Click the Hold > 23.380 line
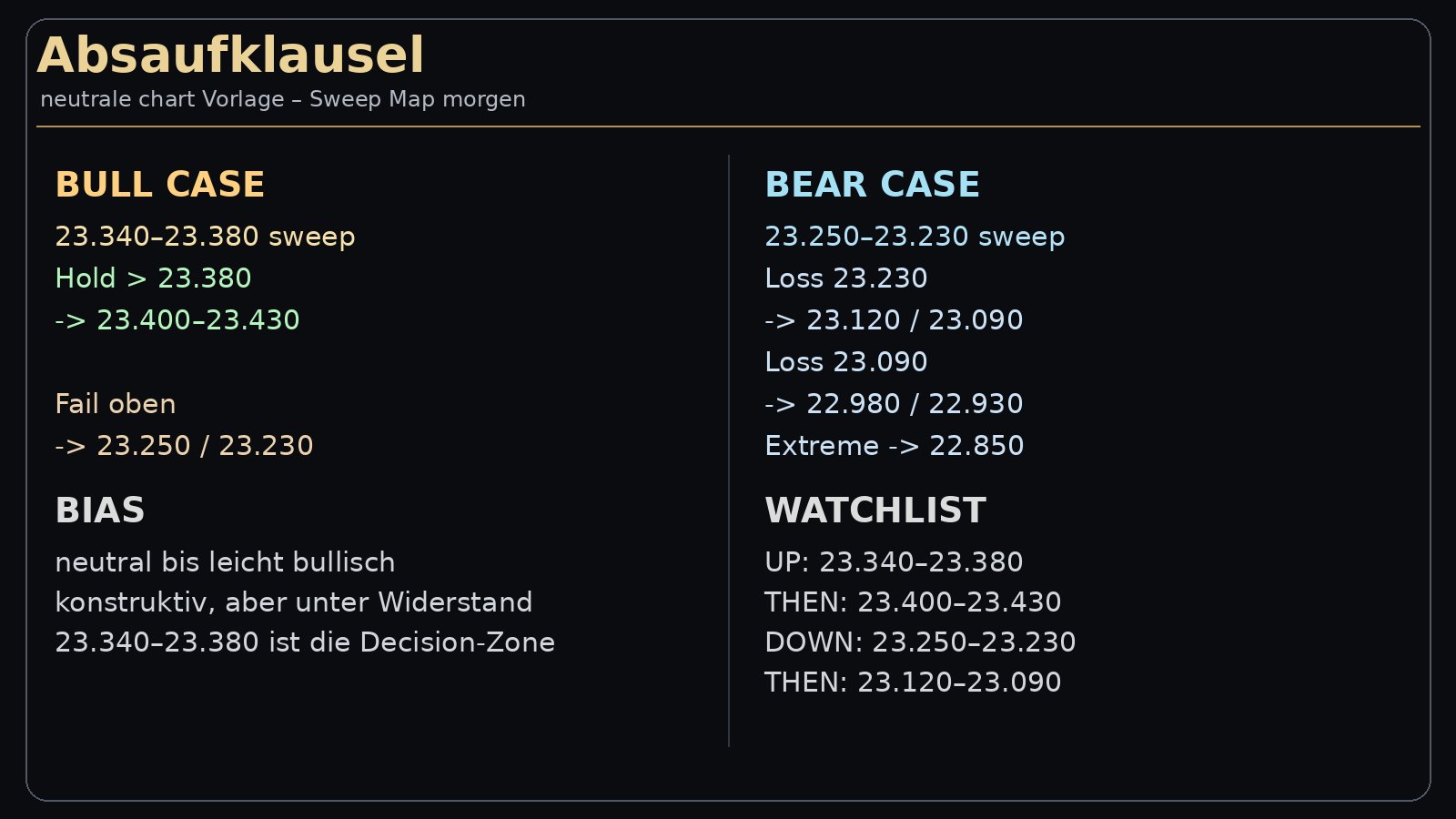Viewport: 1456px width, 819px height. point(153,278)
